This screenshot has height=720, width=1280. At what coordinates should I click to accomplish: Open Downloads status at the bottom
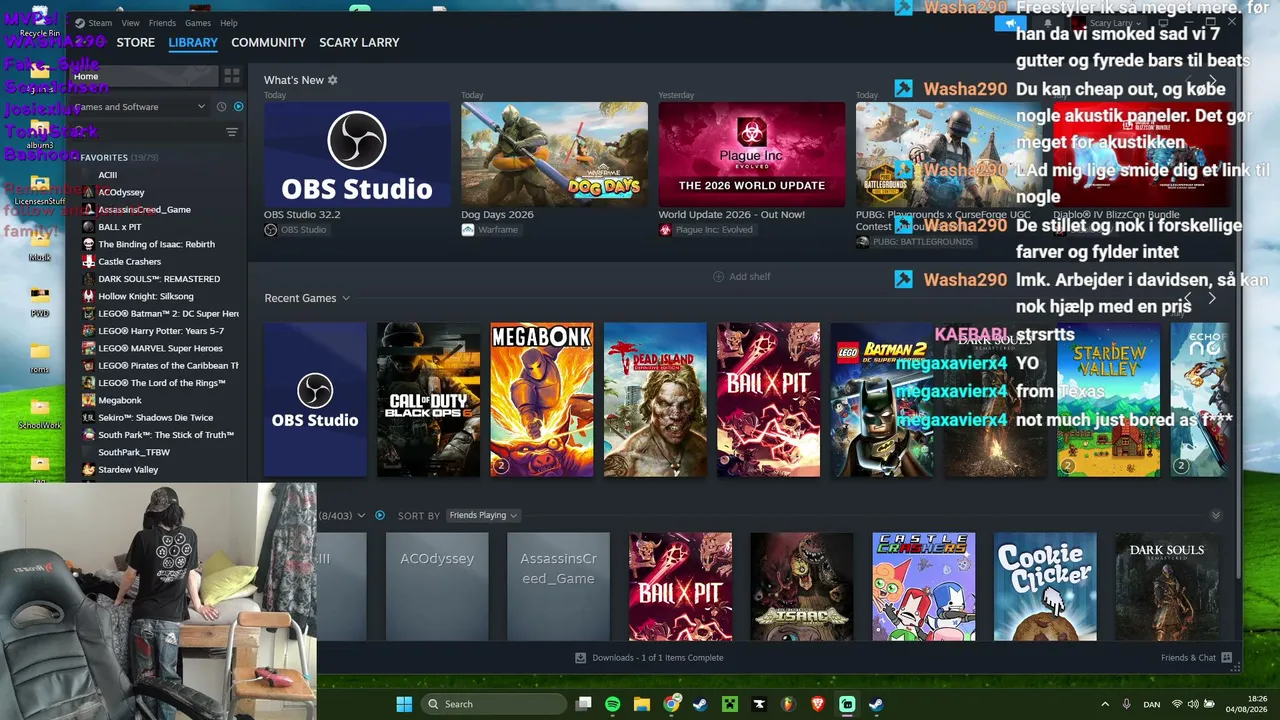click(x=649, y=658)
